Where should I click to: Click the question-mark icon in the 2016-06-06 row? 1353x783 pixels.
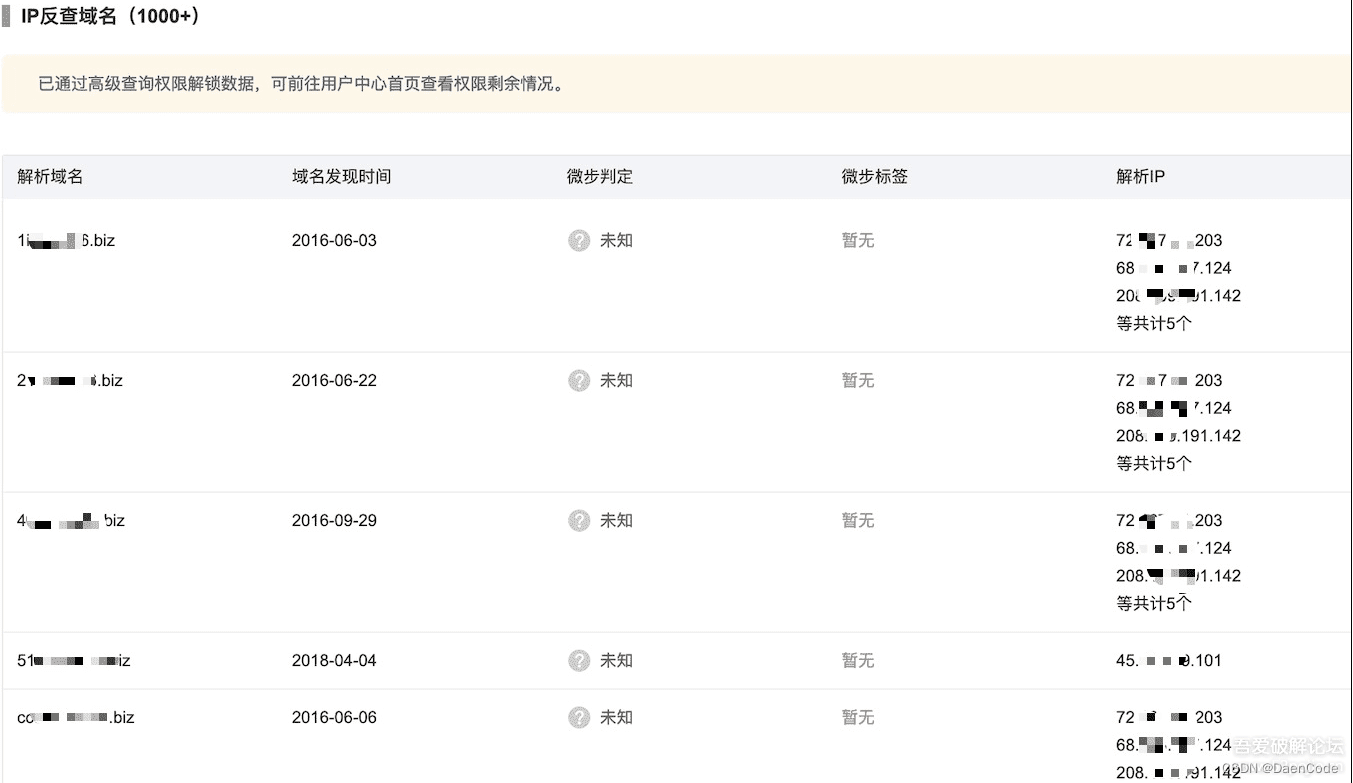click(x=579, y=717)
